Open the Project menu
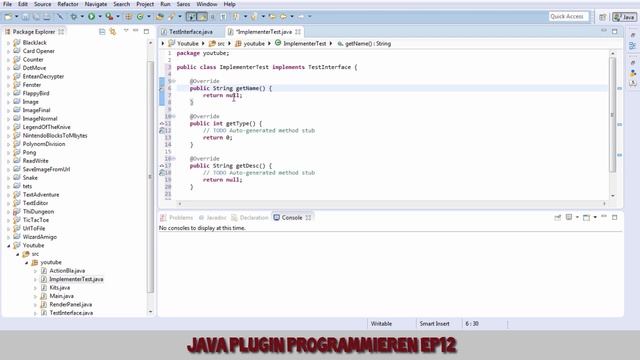The height and width of the screenshot is (360, 640). coord(145,4)
